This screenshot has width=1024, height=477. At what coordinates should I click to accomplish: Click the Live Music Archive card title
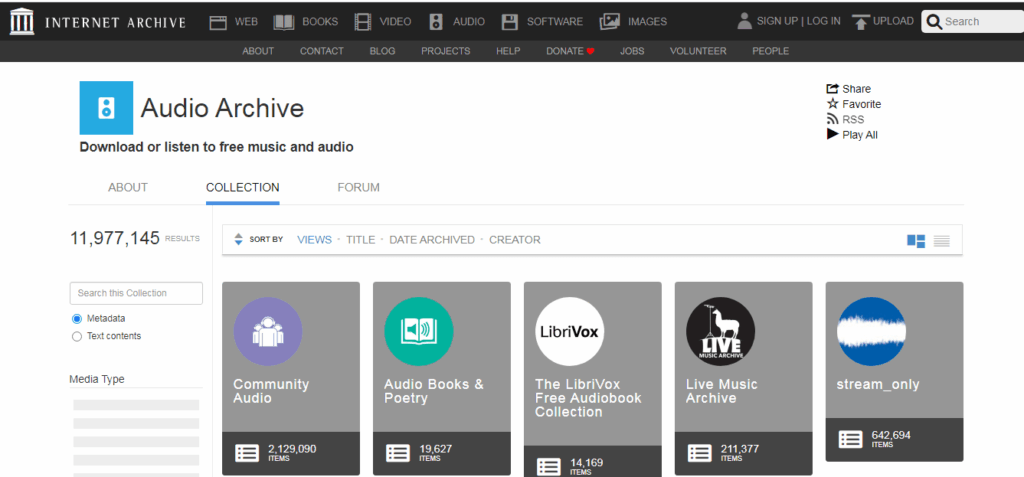pos(722,391)
